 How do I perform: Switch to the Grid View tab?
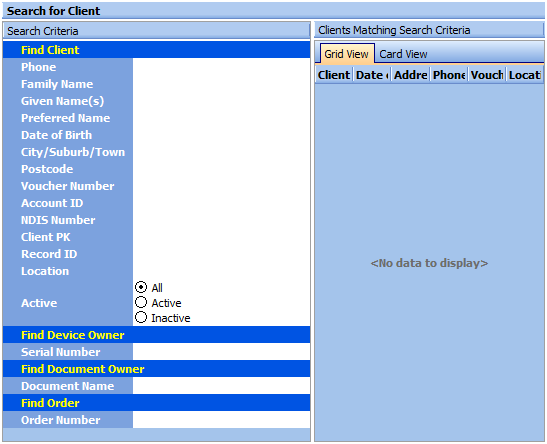pyautogui.click(x=346, y=54)
